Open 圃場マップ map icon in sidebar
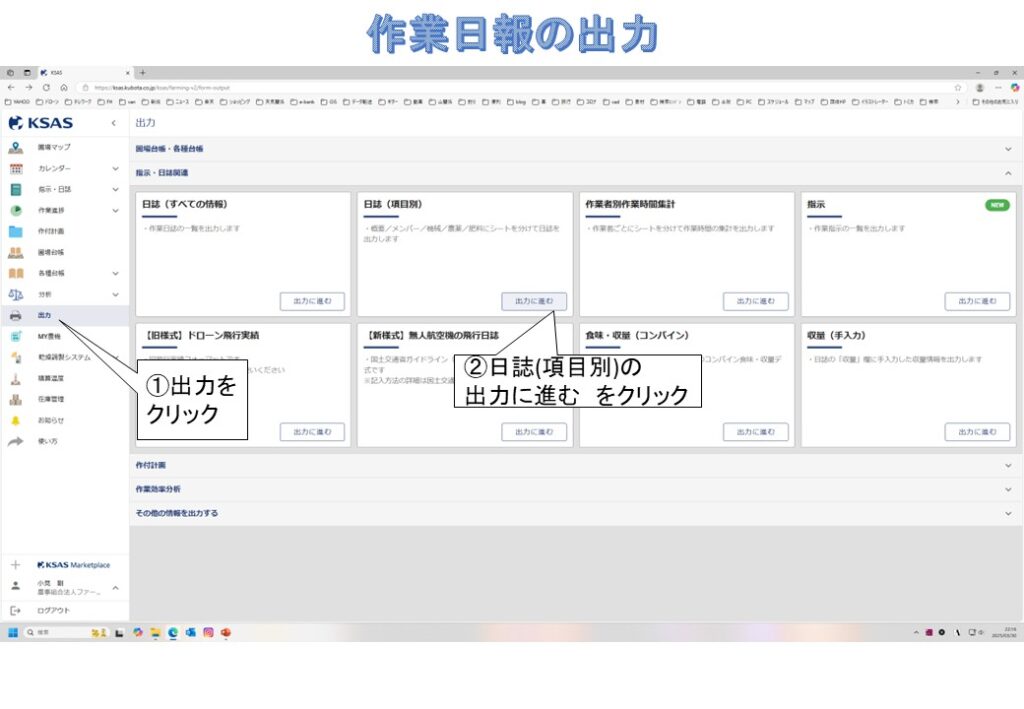 (15, 147)
